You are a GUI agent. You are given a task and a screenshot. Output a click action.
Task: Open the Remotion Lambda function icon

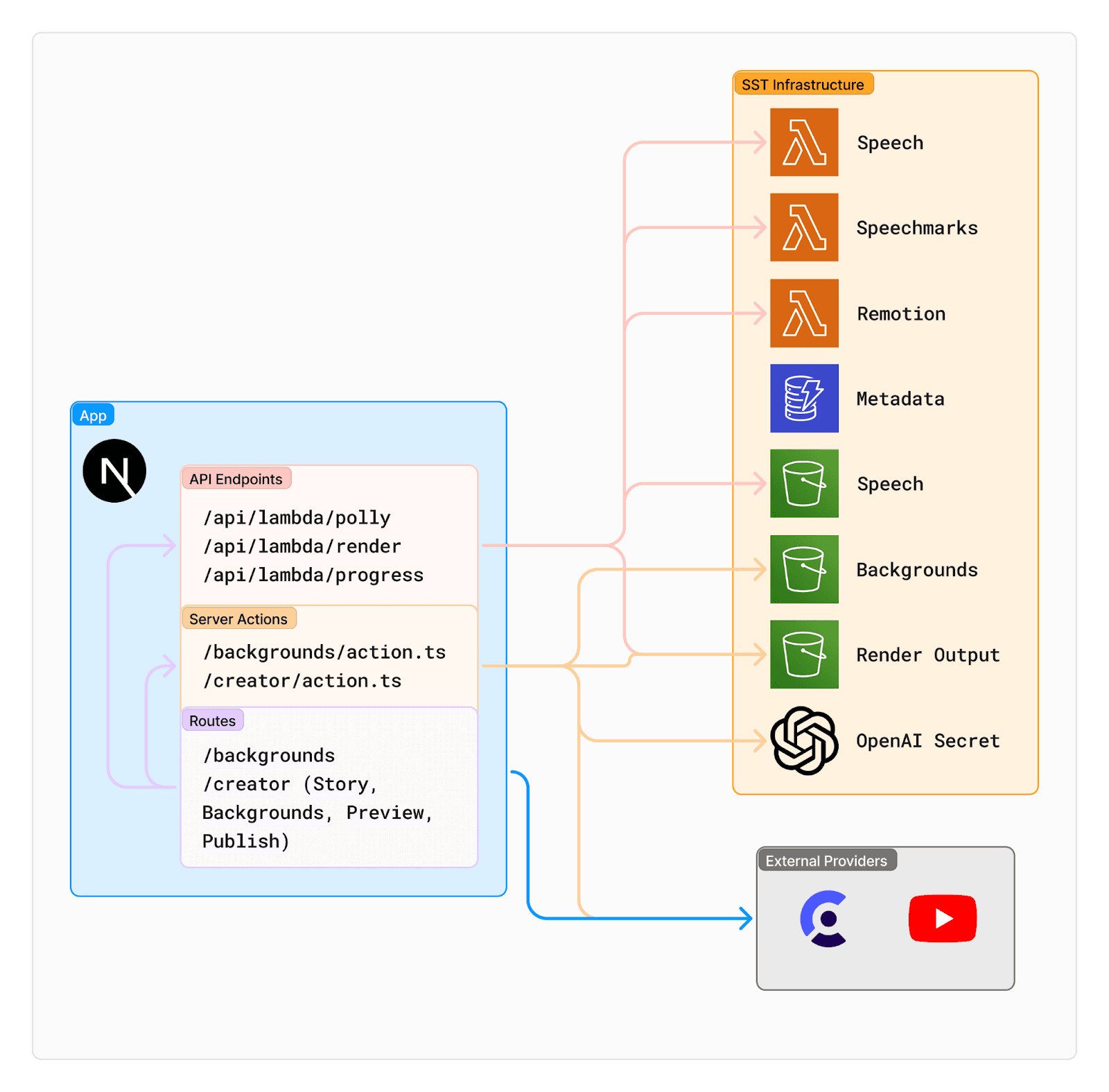tap(803, 313)
